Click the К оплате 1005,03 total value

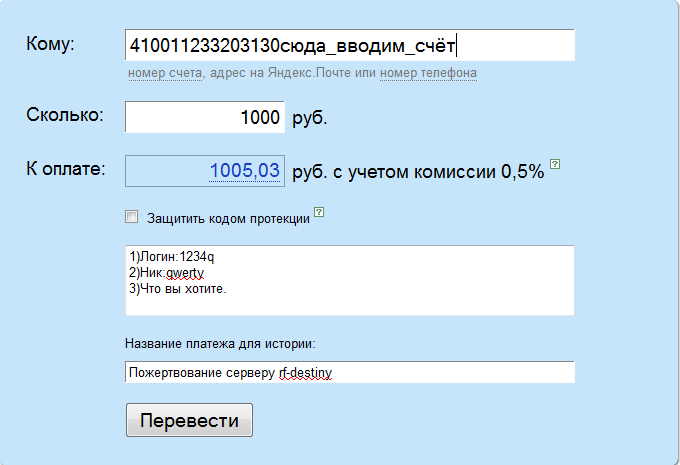(245, 170)
